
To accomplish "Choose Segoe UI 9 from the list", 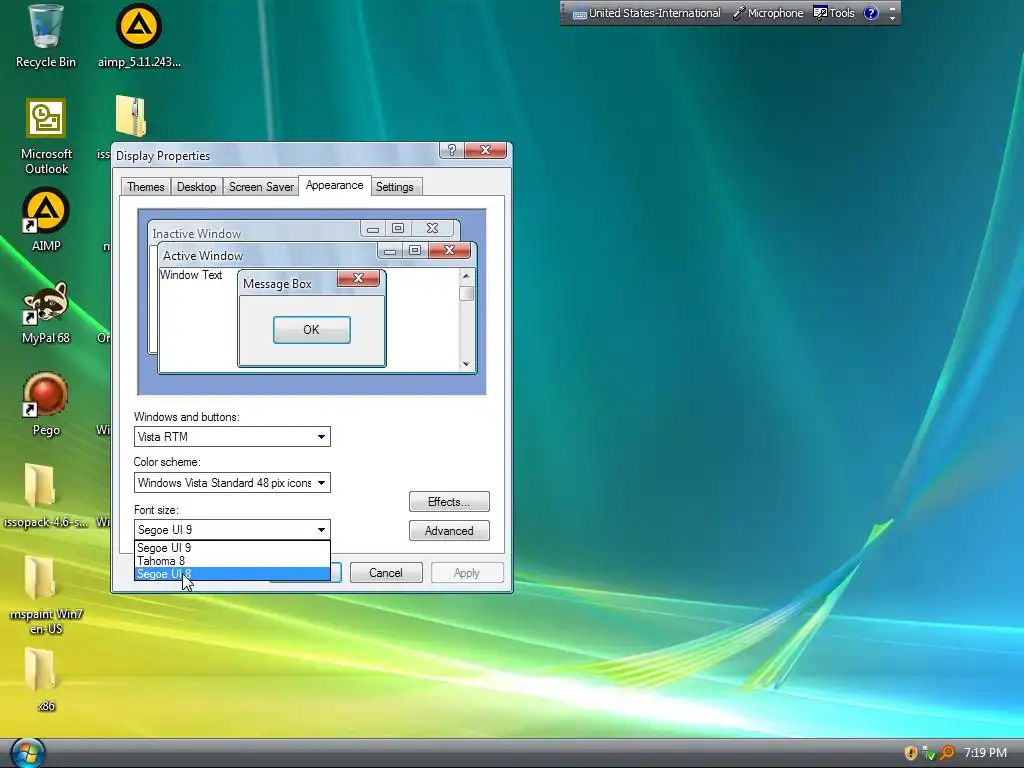I will pyautogui.click(x=232, y=548).
